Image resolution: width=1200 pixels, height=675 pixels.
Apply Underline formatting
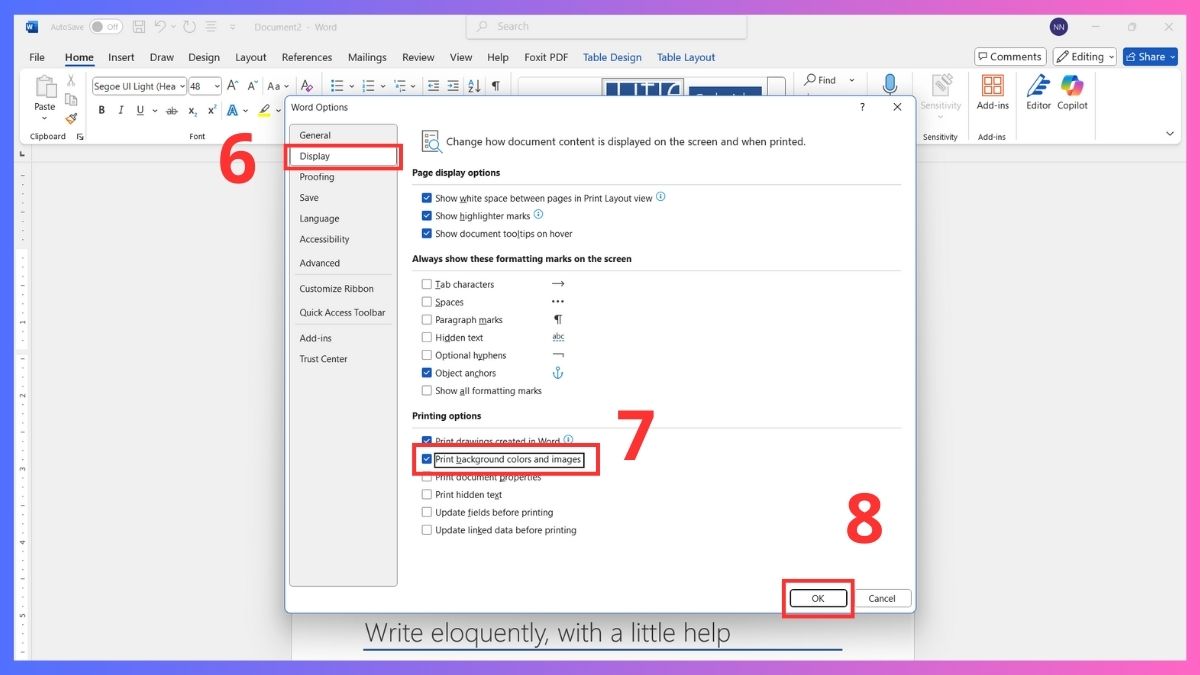point(140,111)
